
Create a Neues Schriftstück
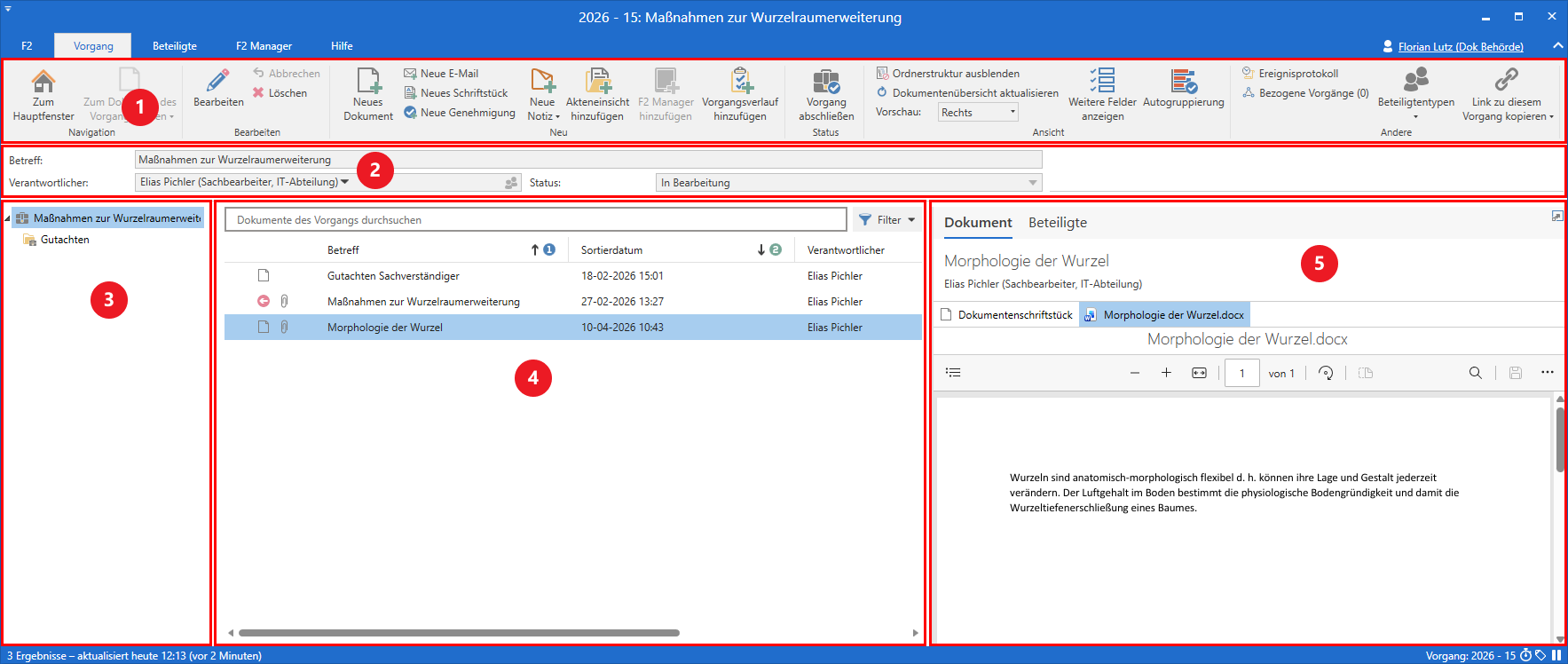click(x=456, y=93)
